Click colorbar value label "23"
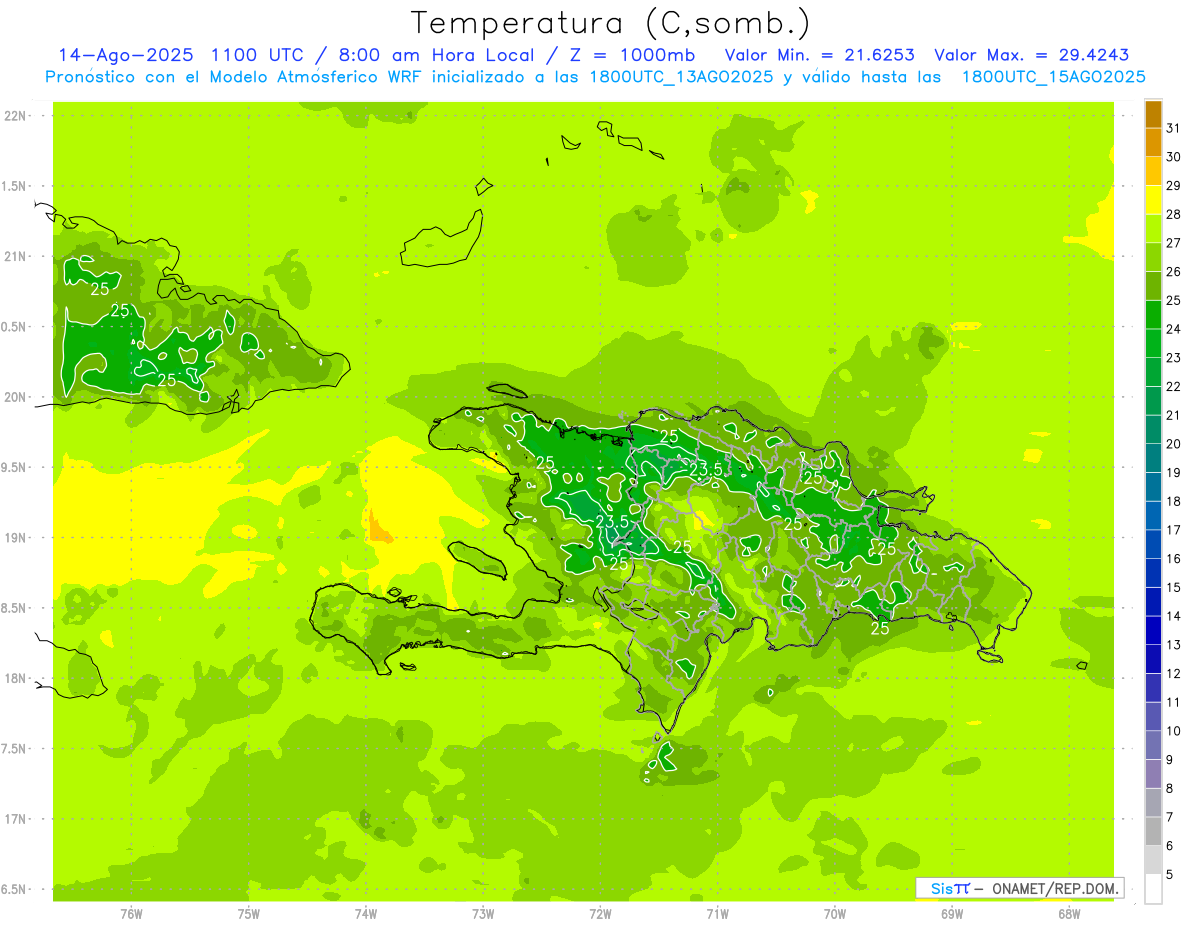This screenshot has width=1200, height=927. click(x=1174, y=358)
